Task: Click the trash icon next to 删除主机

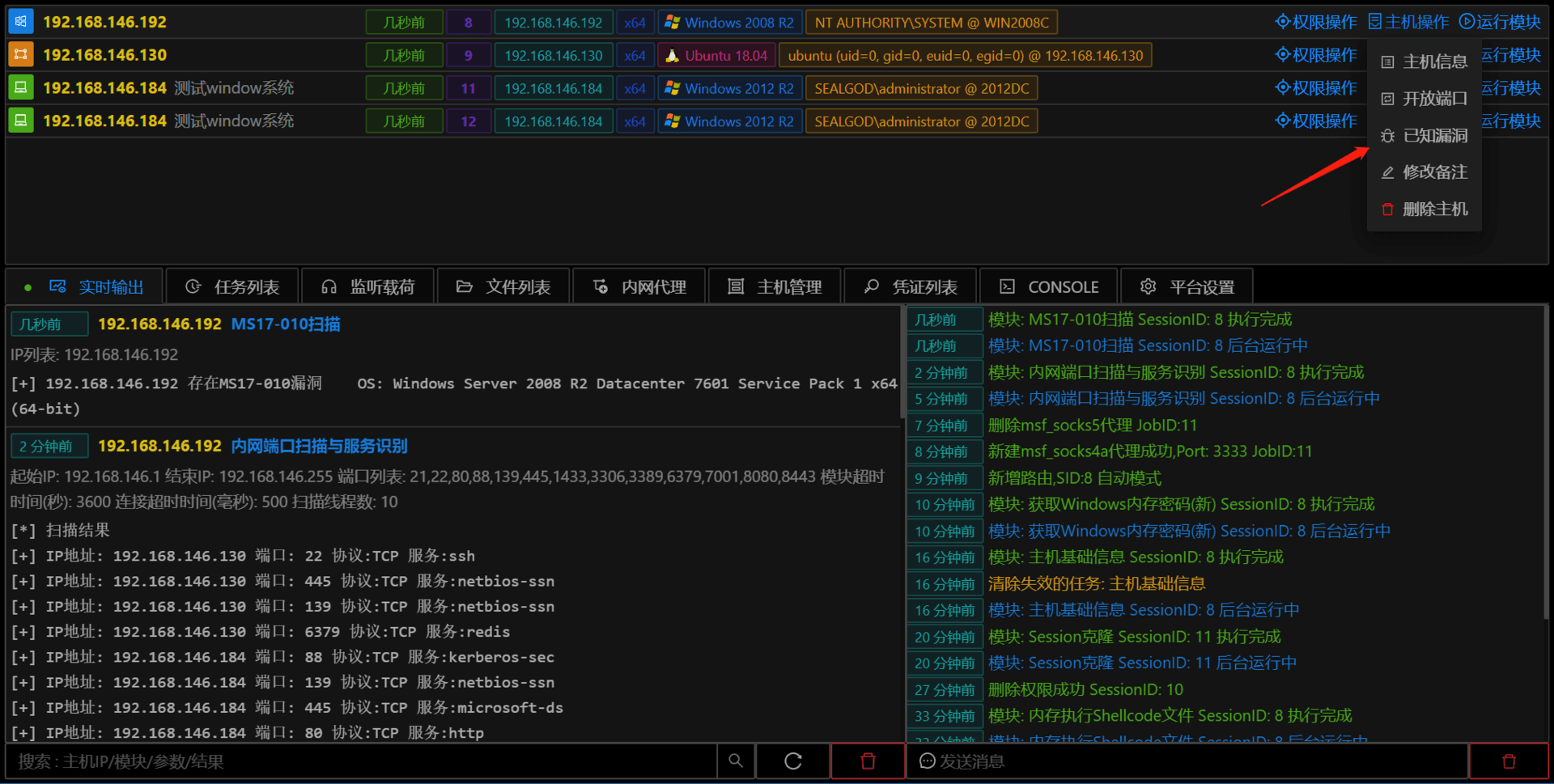Action: point(1387,210)
